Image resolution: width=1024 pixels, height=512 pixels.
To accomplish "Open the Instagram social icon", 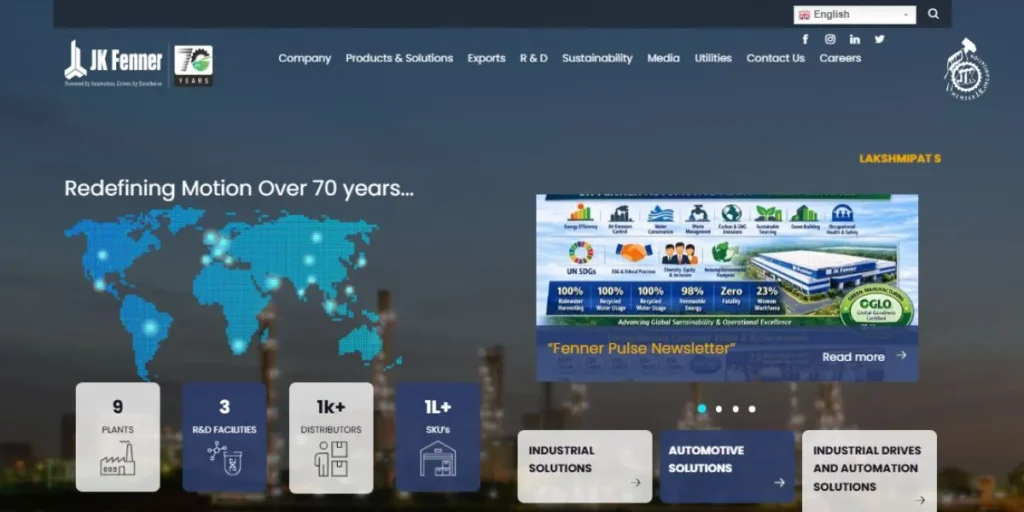I will (x=830, y=39).
